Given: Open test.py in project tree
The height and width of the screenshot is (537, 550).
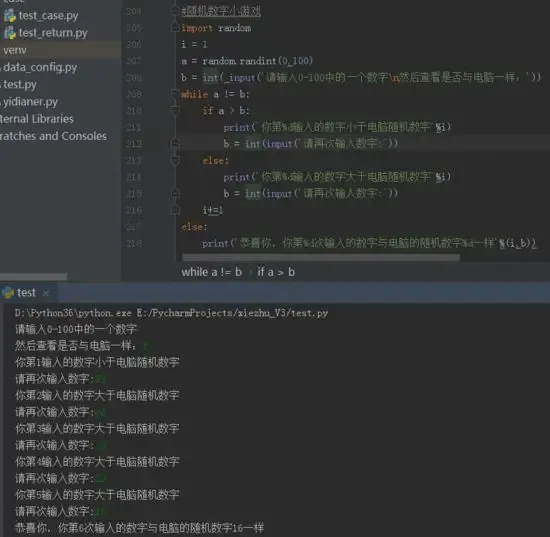Looking at the screenshot, I should click(20, 85).
